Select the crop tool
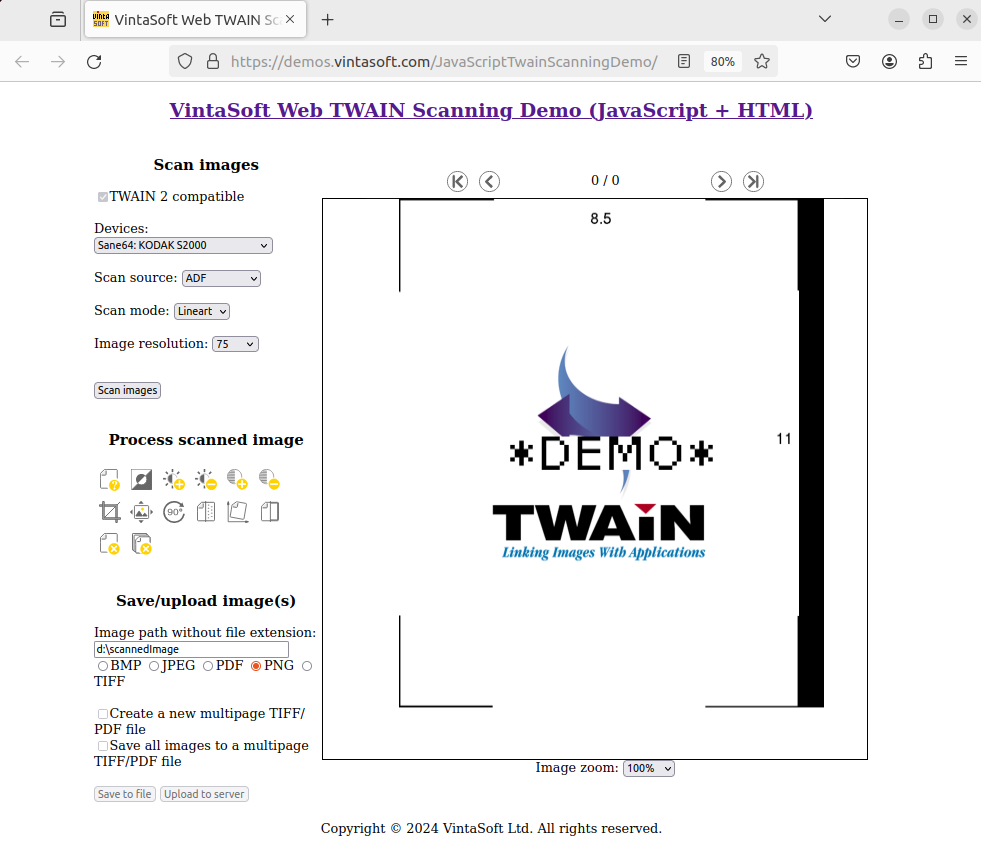Screen dimensions: 981x848 (x=109, y=511)
